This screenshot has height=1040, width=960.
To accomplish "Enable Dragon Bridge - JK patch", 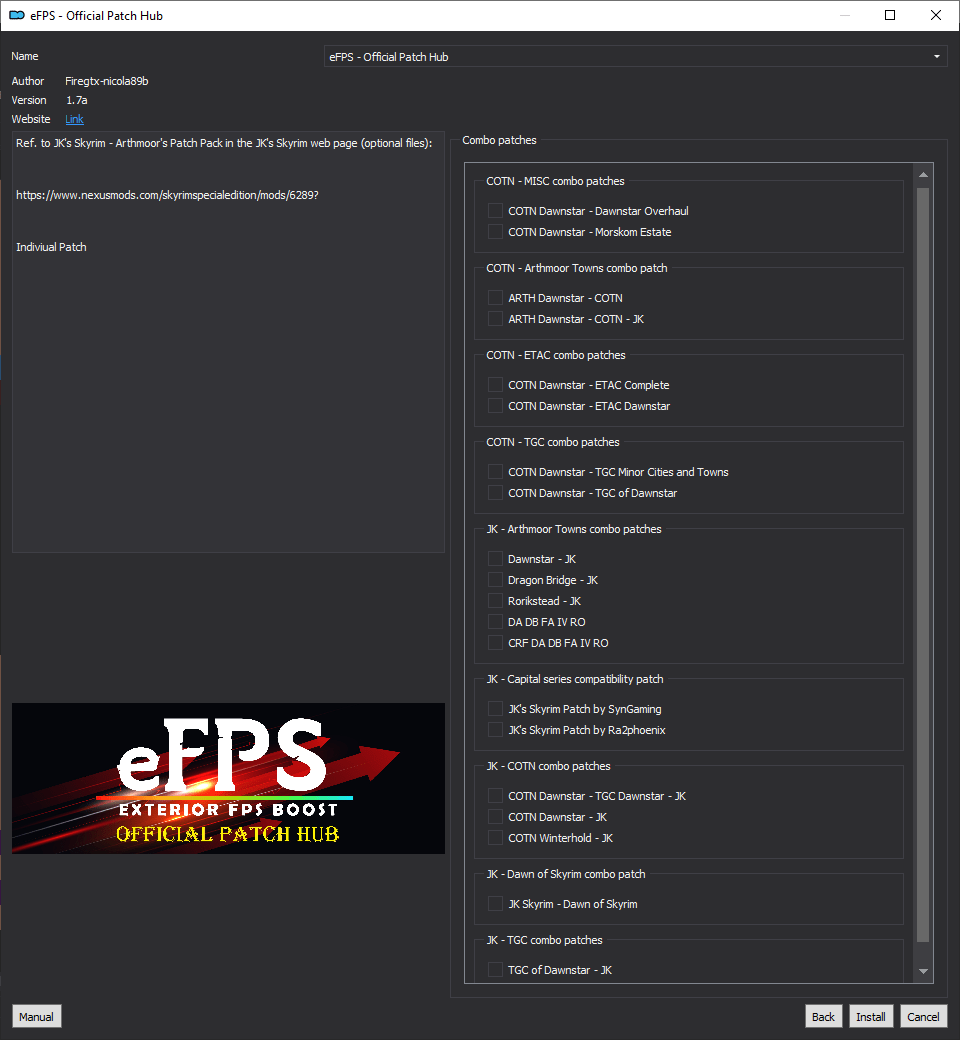I will (495, 580).
